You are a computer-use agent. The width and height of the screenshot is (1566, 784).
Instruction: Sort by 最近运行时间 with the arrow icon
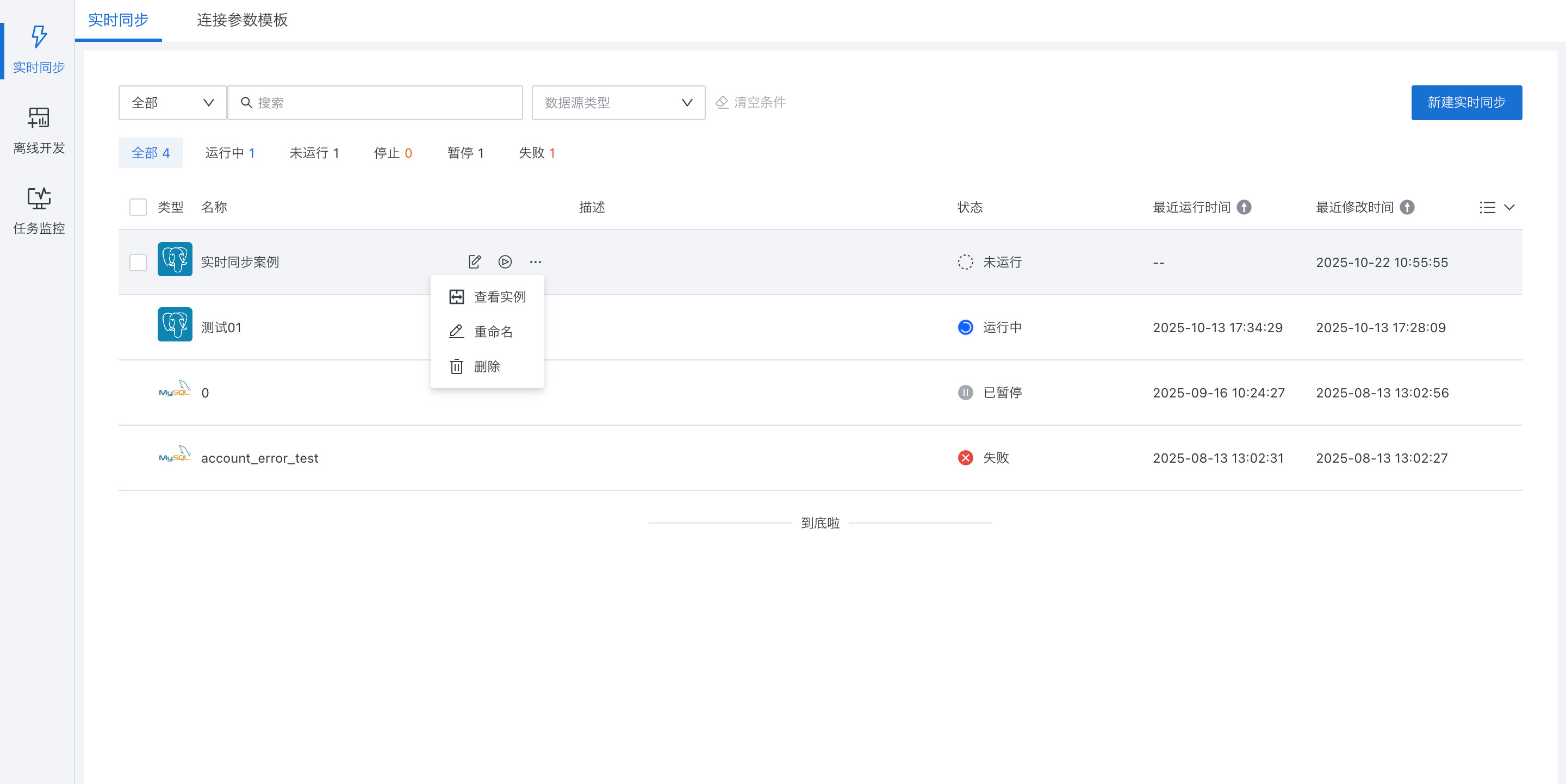click(1244, 207)
